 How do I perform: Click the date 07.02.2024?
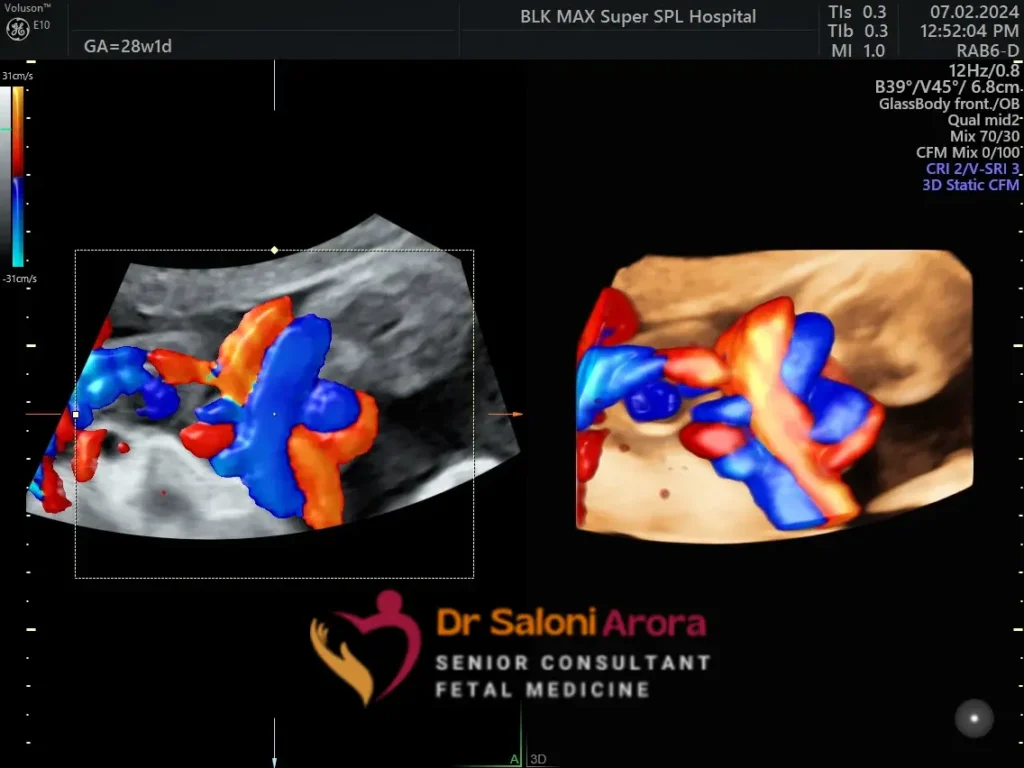tap(974, 12)
